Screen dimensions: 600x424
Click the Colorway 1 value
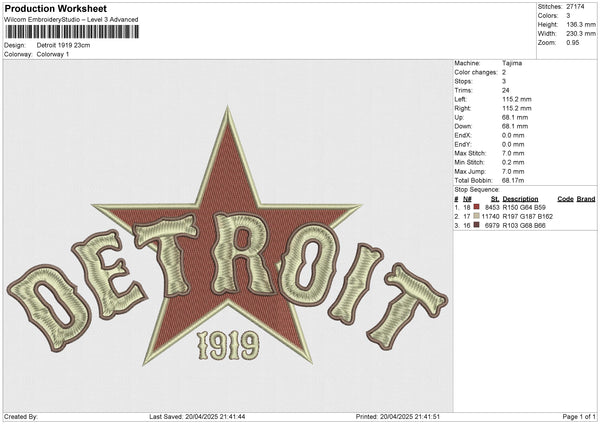pyautogui.click(x=53, y=54)
